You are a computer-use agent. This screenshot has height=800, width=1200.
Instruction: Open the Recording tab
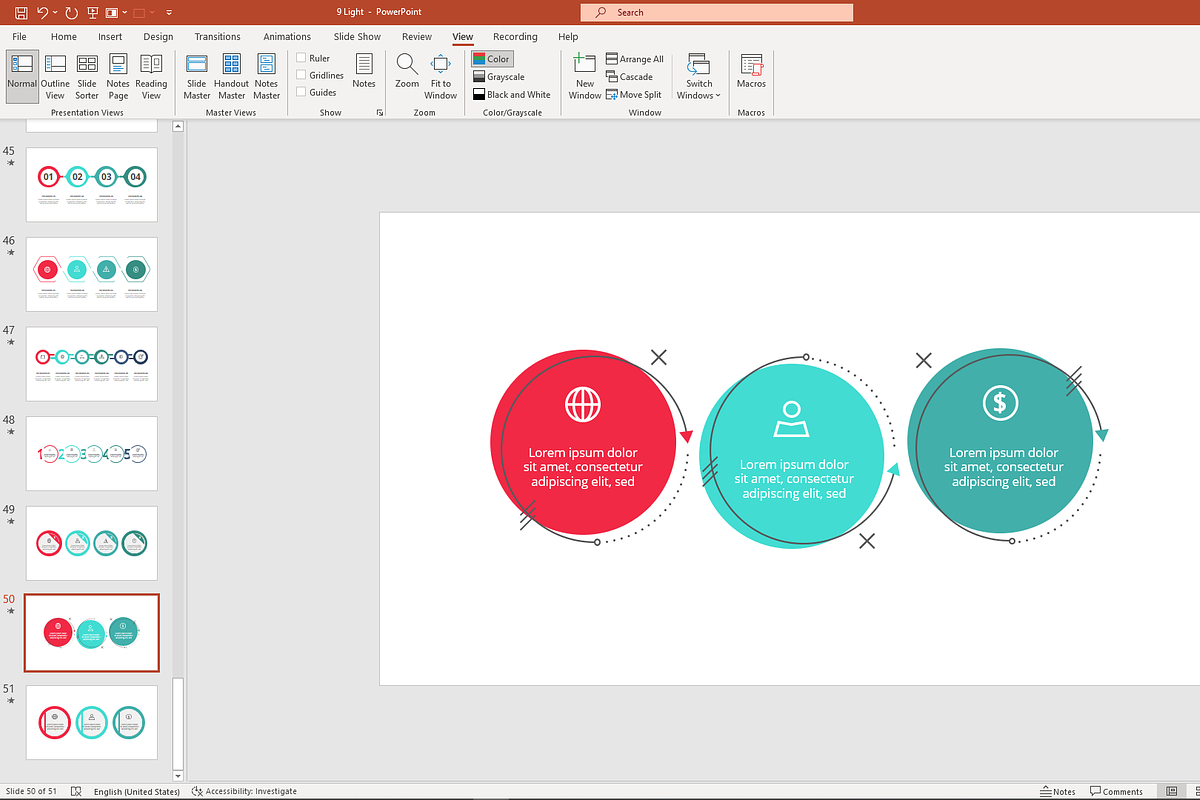point(515,37)
